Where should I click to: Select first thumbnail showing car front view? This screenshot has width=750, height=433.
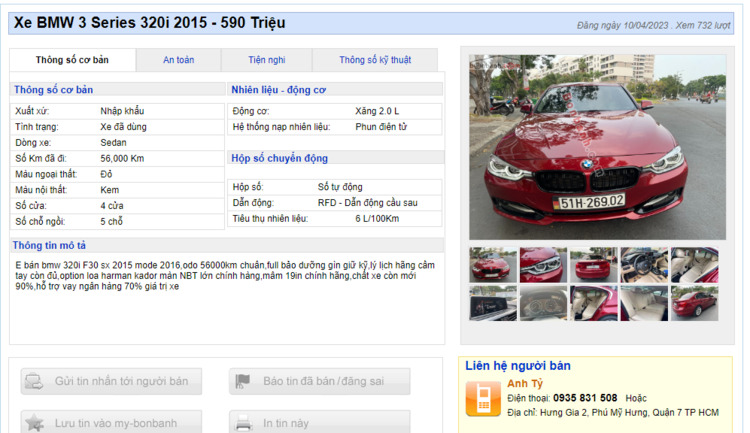[493, 265]
